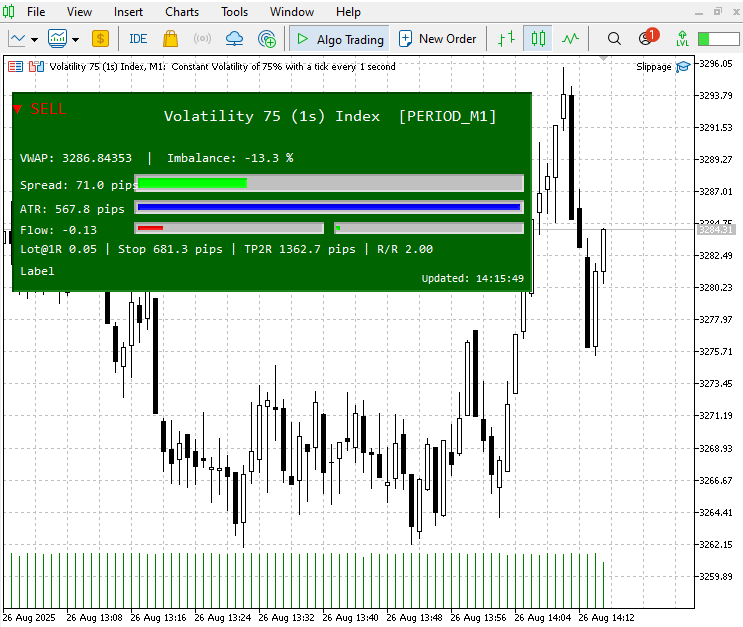Click the blue ATR progress bar
The image size is (743, 627).
[329, 207]
